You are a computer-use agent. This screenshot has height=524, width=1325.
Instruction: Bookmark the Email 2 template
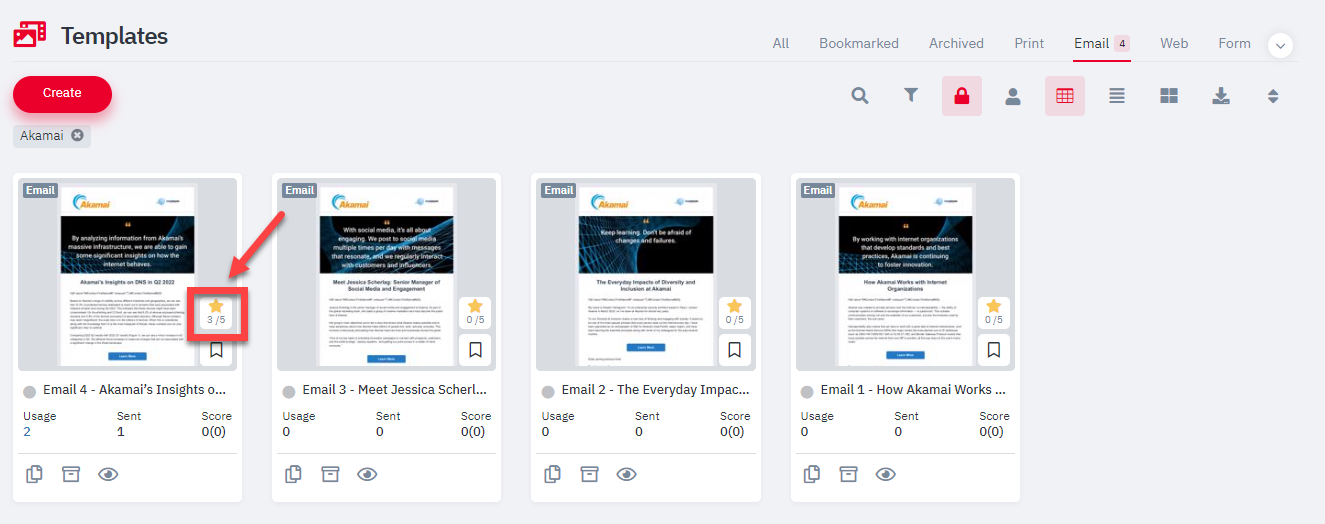click(734, 350)
